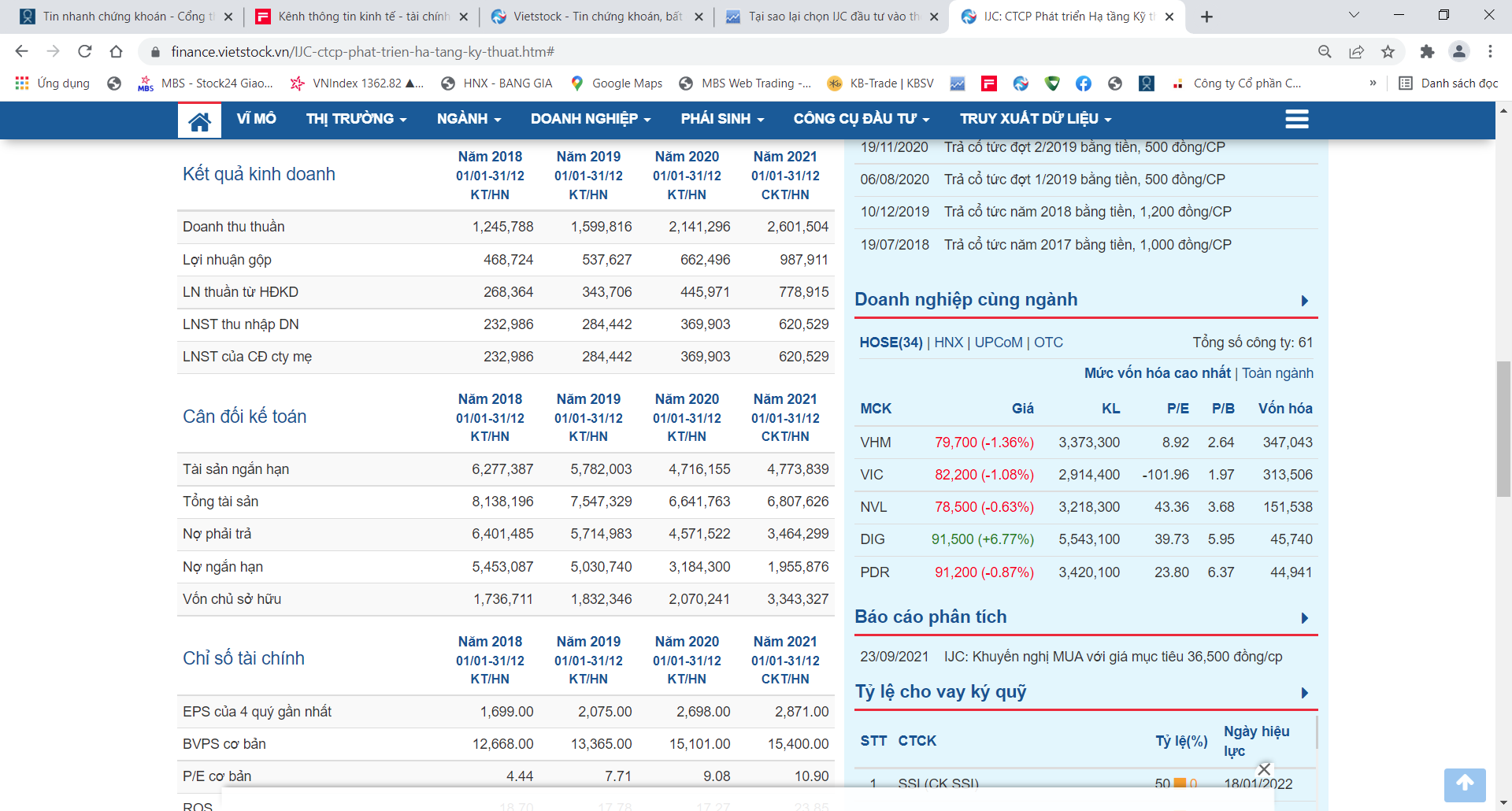Open DIG stock ticker

(873, 539)
